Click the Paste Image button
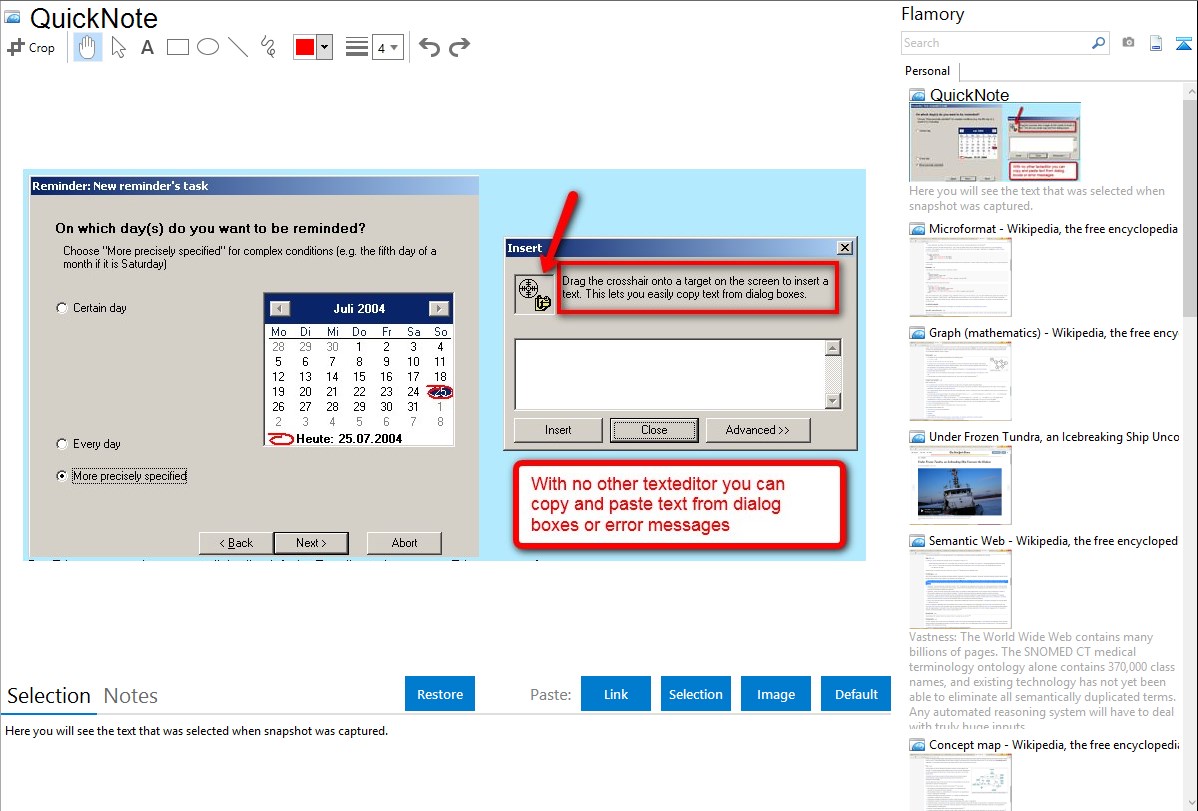Image resolution: width=1198 pixels, height=811 pixels. point(775,694)
